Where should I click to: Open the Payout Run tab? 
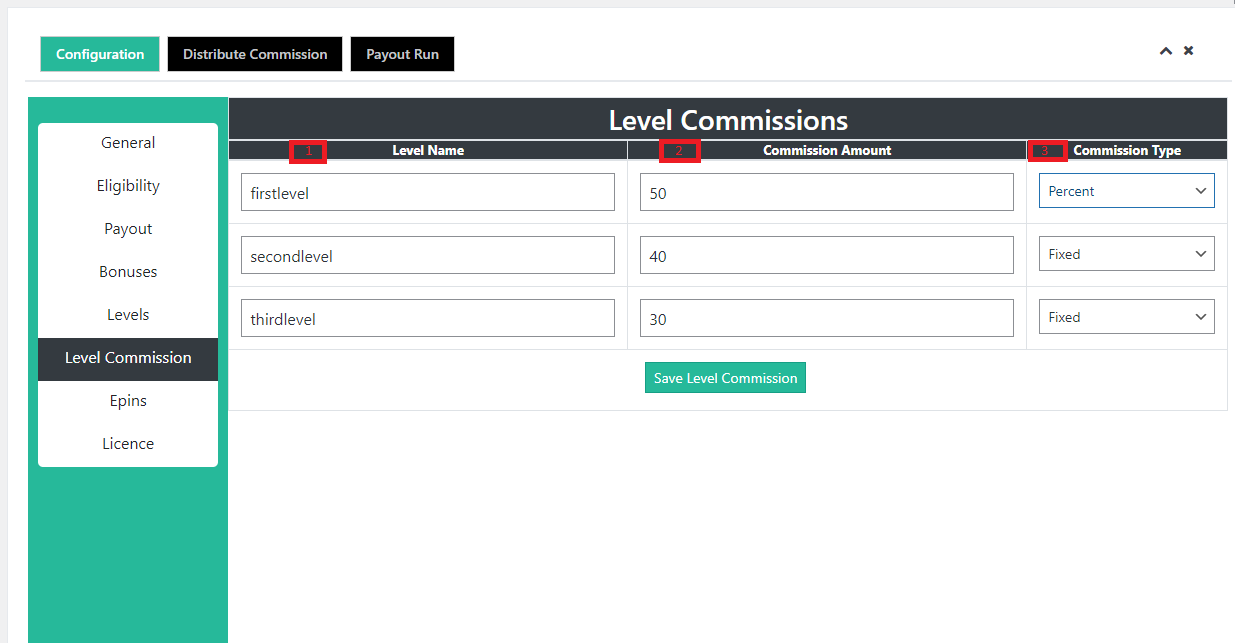tap(402, 54)
